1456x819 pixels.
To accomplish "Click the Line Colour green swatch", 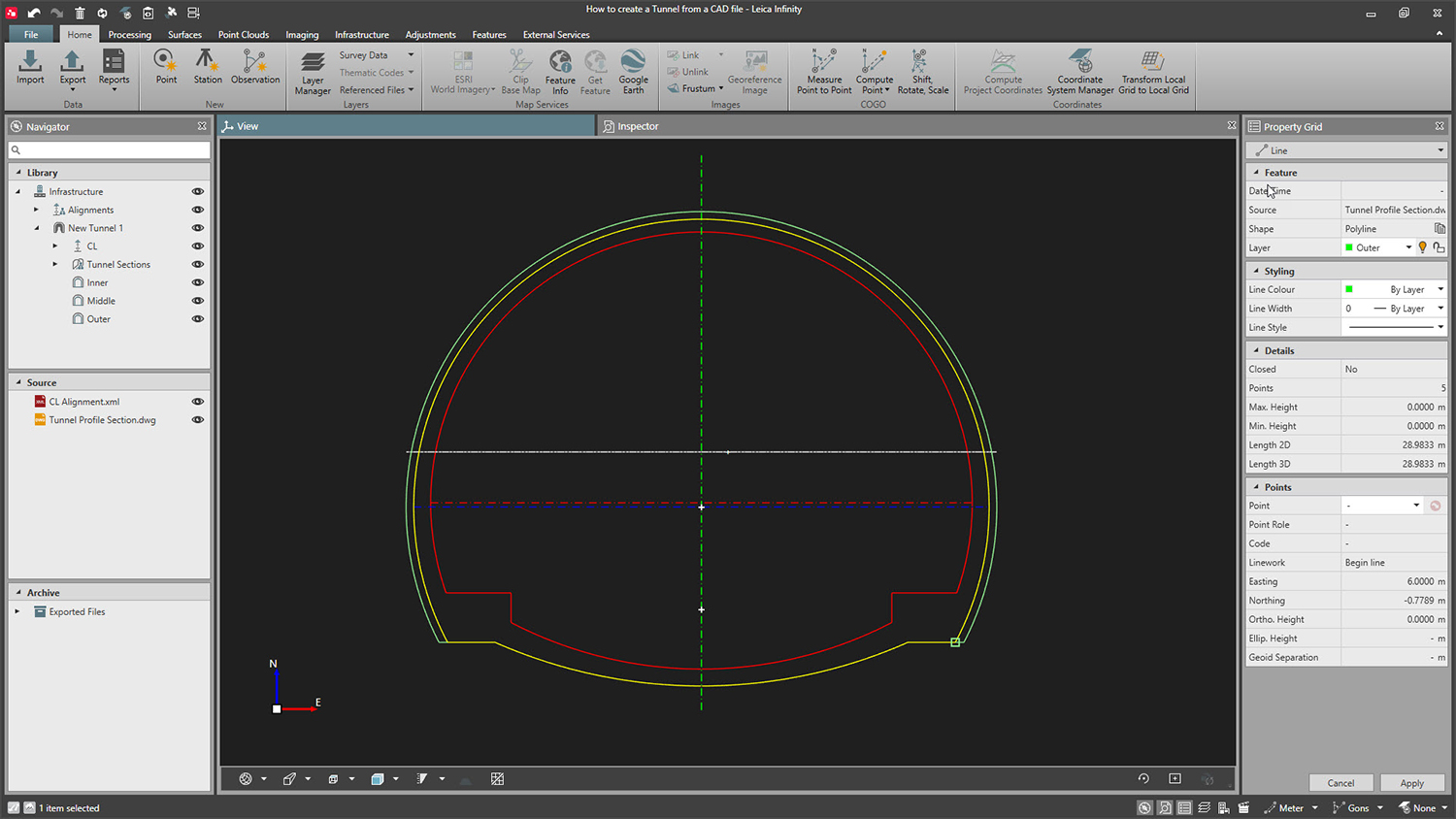I will click(1347, 288).
